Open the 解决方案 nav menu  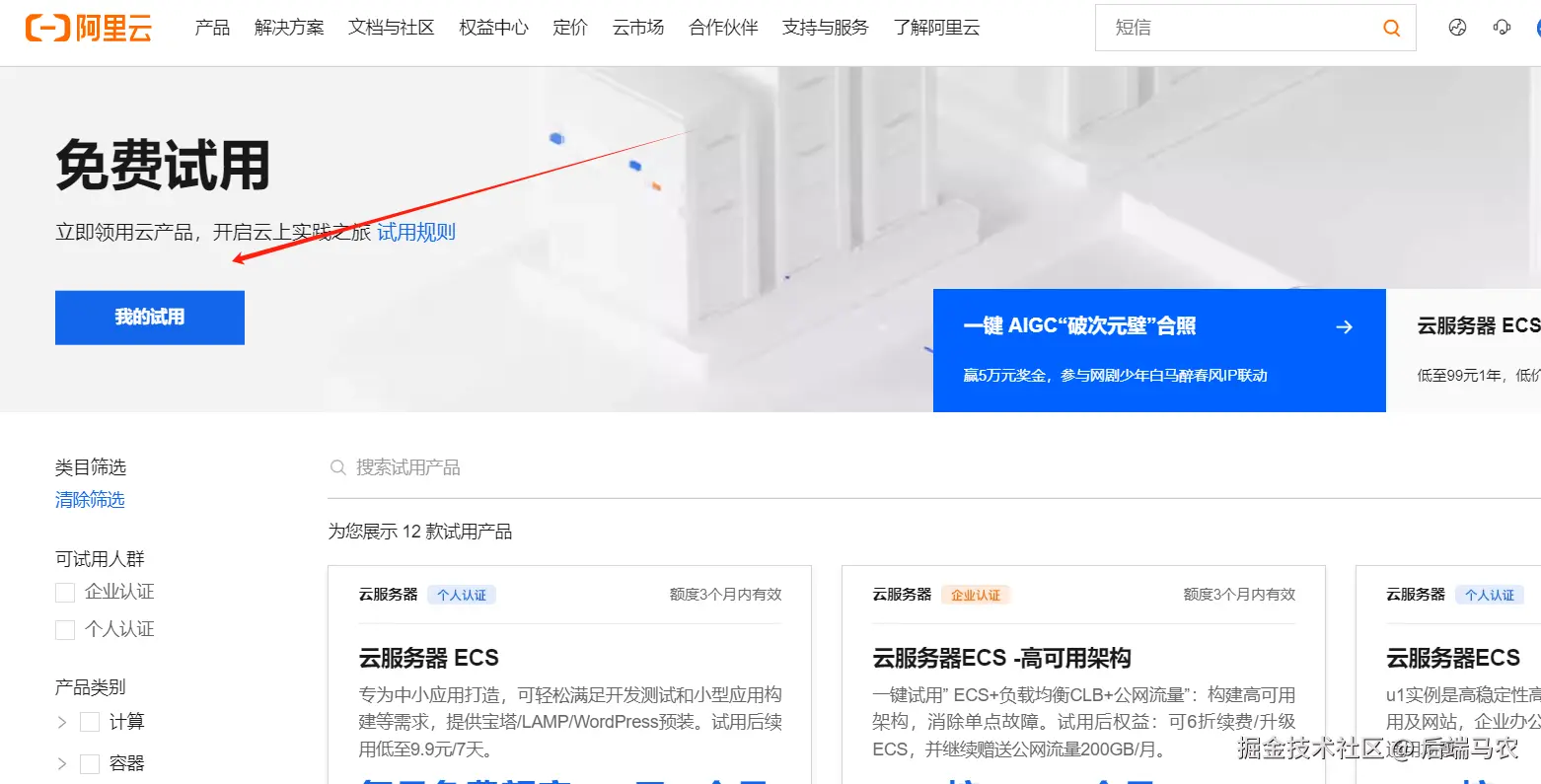(289, 28)
